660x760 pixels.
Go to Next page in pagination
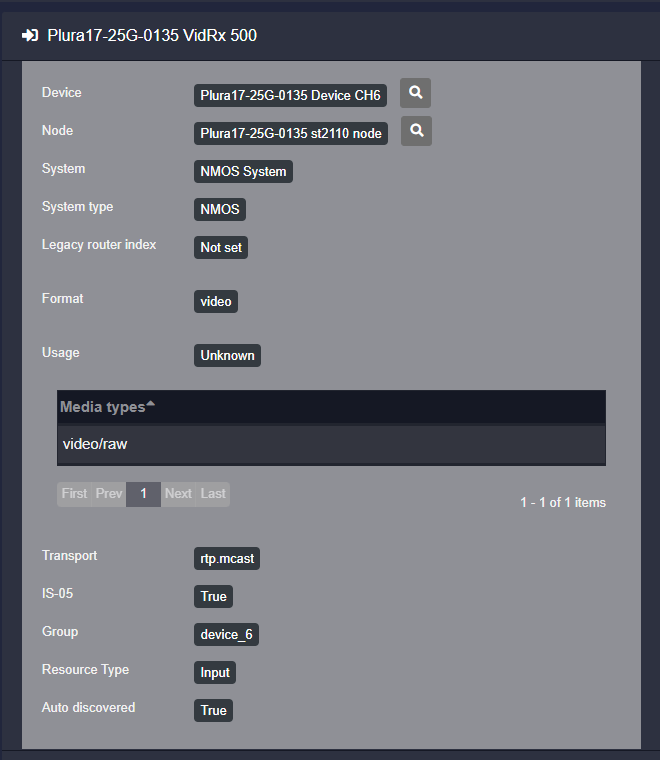pos(178,494)
